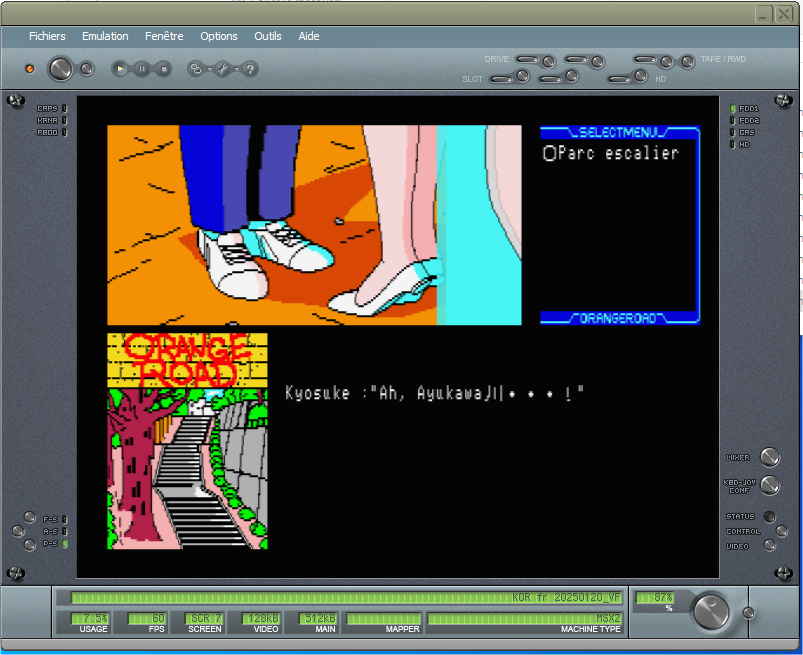Start emulation with the Play button
Viewport: 803px width, 655px height.
click(120, 69)
